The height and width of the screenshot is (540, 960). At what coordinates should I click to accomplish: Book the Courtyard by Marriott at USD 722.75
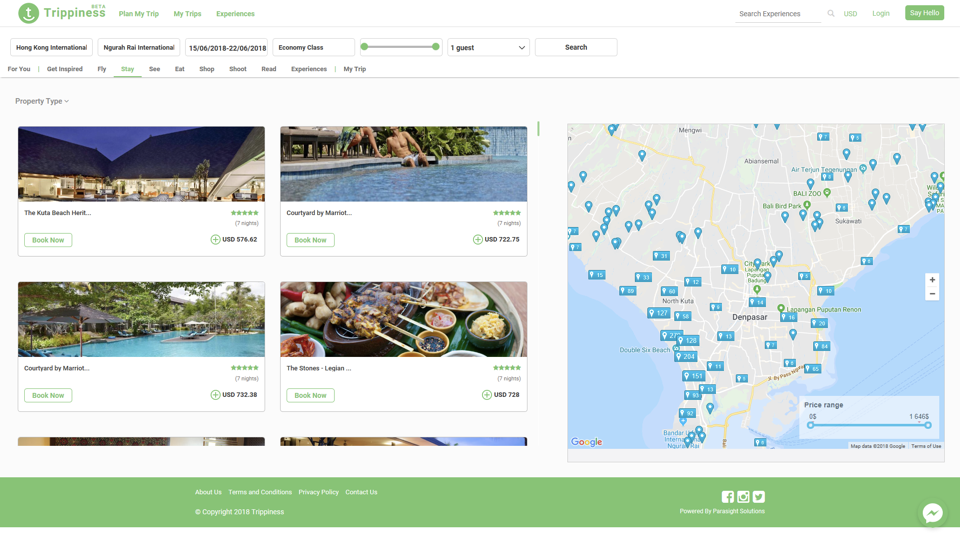[x=310, y=240]
